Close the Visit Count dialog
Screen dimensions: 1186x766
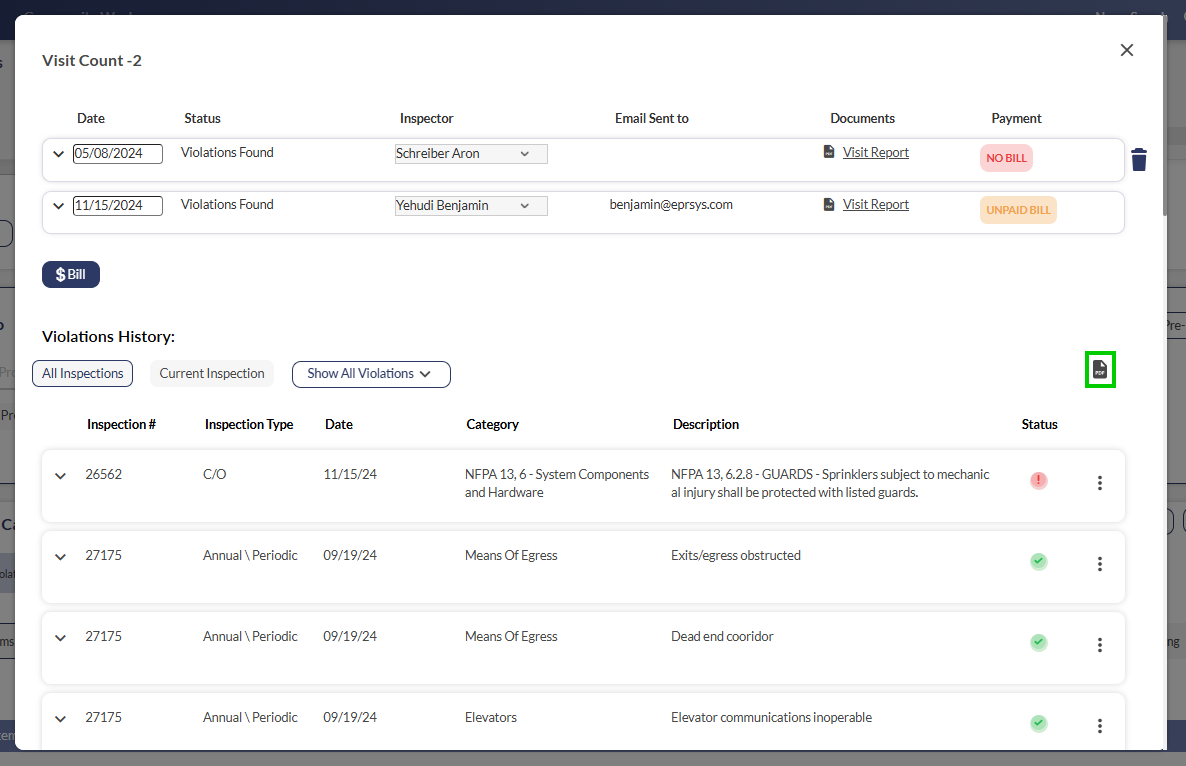pos(1127,50)
